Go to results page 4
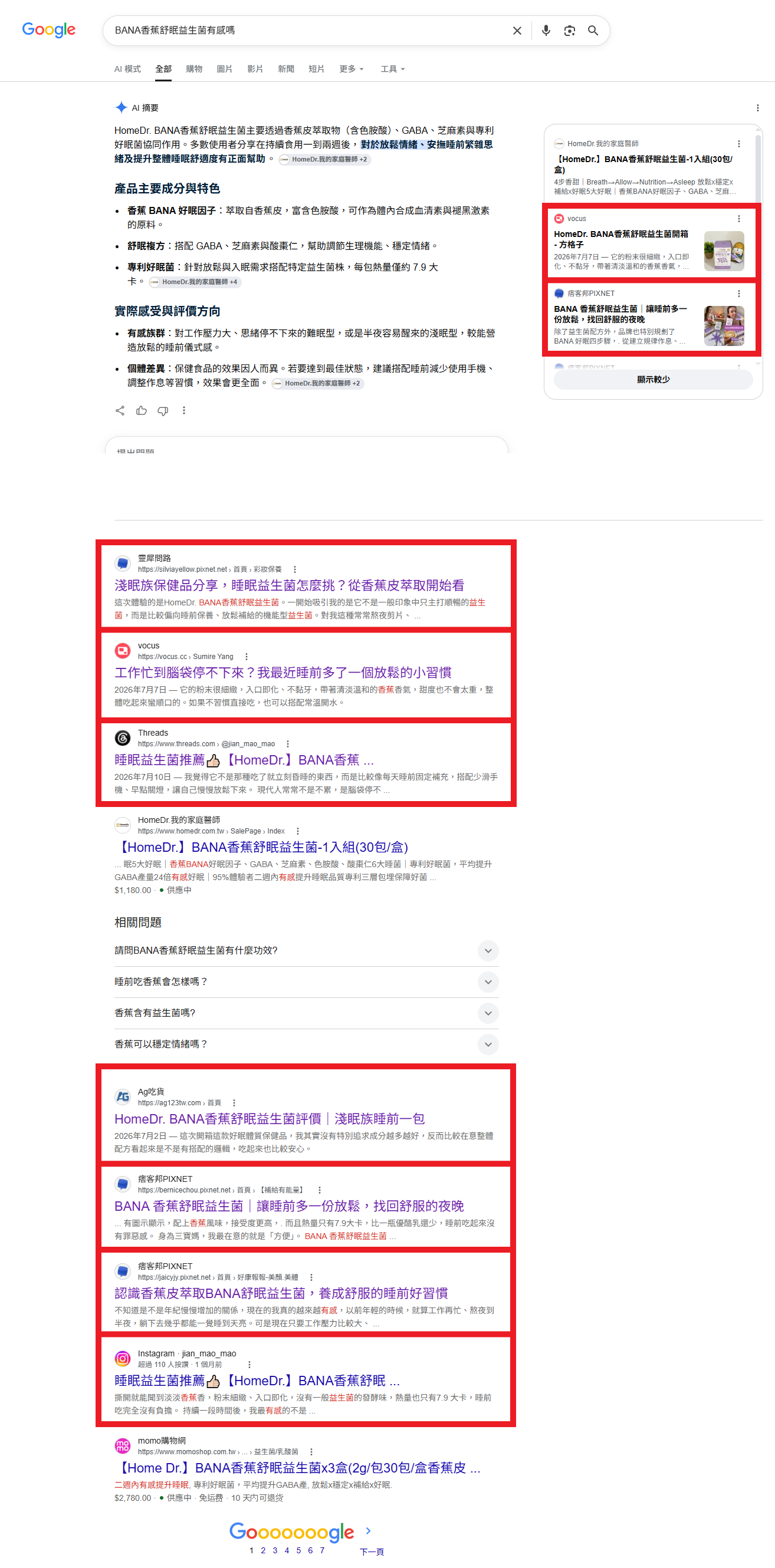The image size is (775, 1568). coord(287,1550)
